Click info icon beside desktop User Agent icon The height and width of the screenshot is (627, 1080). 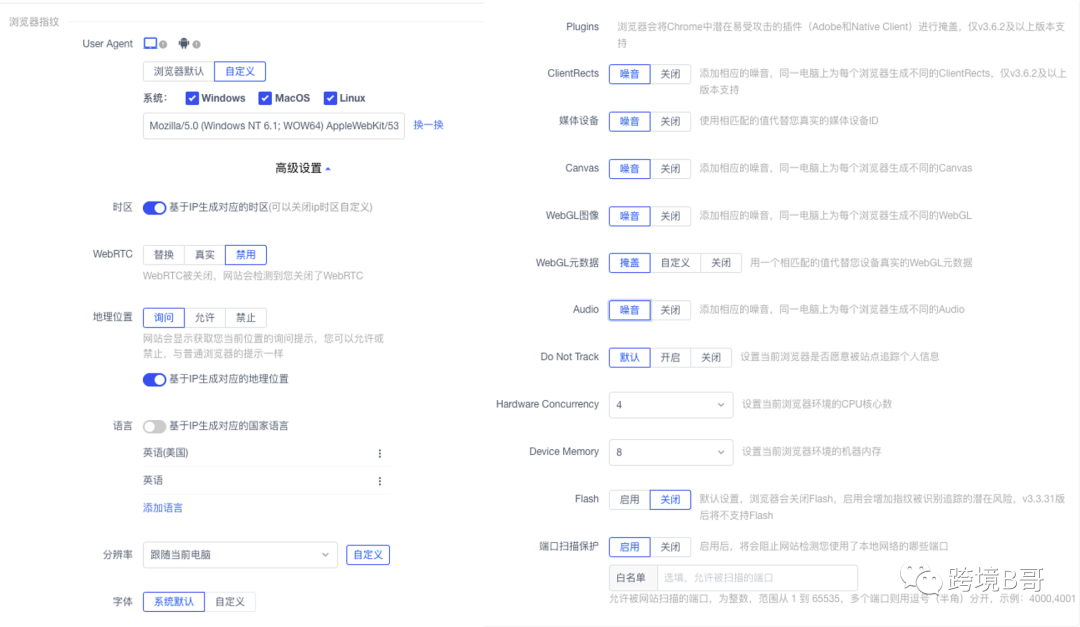pos(163,45)
